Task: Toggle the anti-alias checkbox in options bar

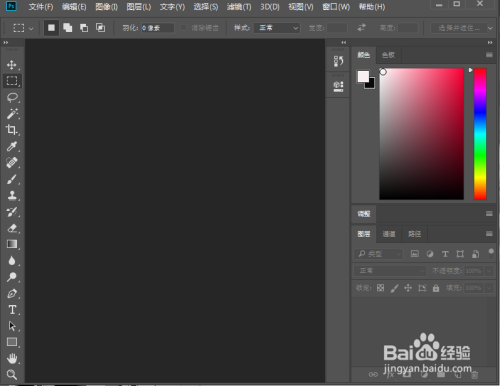Action: (x=183, y=28)
